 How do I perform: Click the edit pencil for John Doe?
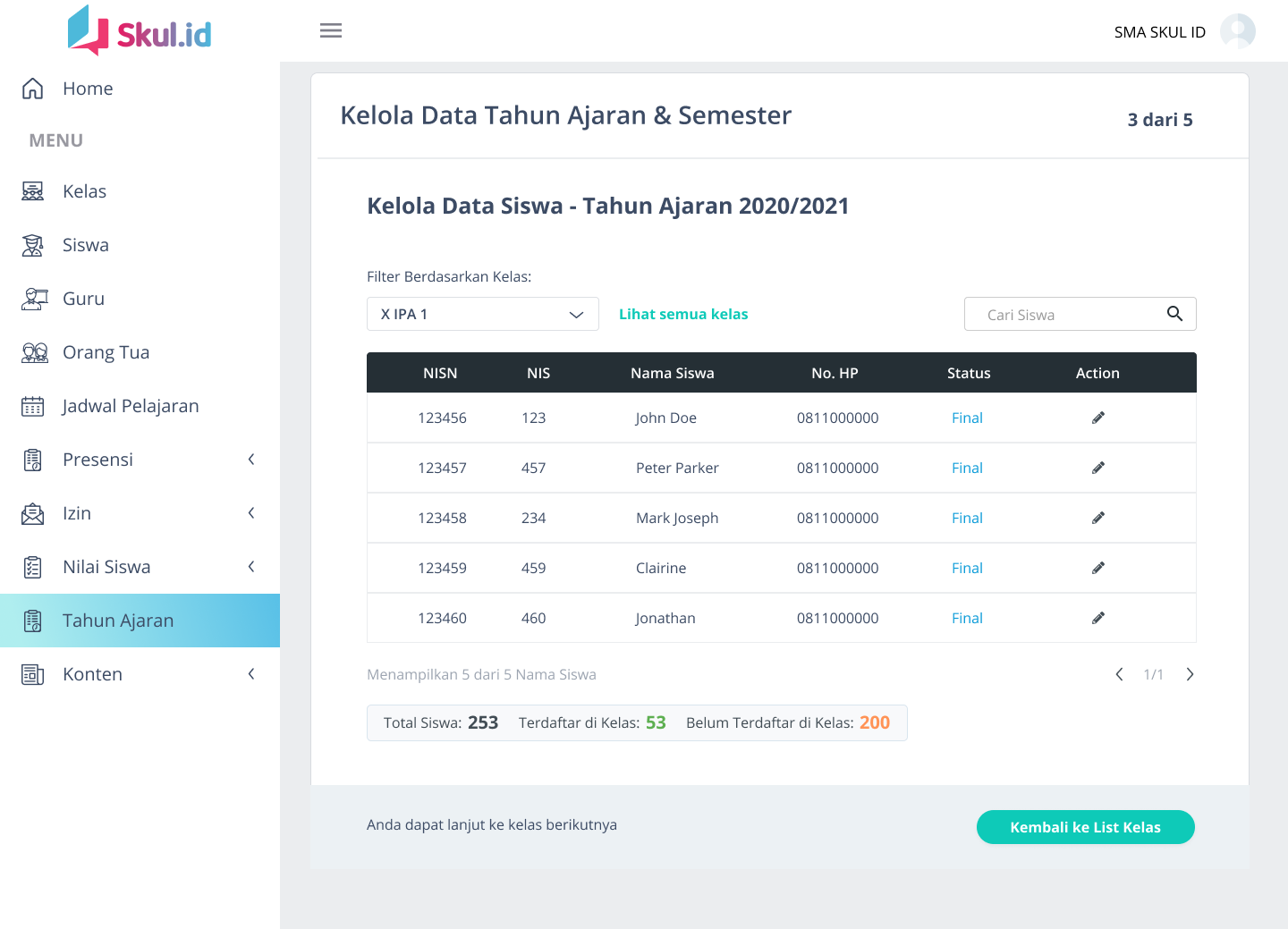click(1097, 418)
